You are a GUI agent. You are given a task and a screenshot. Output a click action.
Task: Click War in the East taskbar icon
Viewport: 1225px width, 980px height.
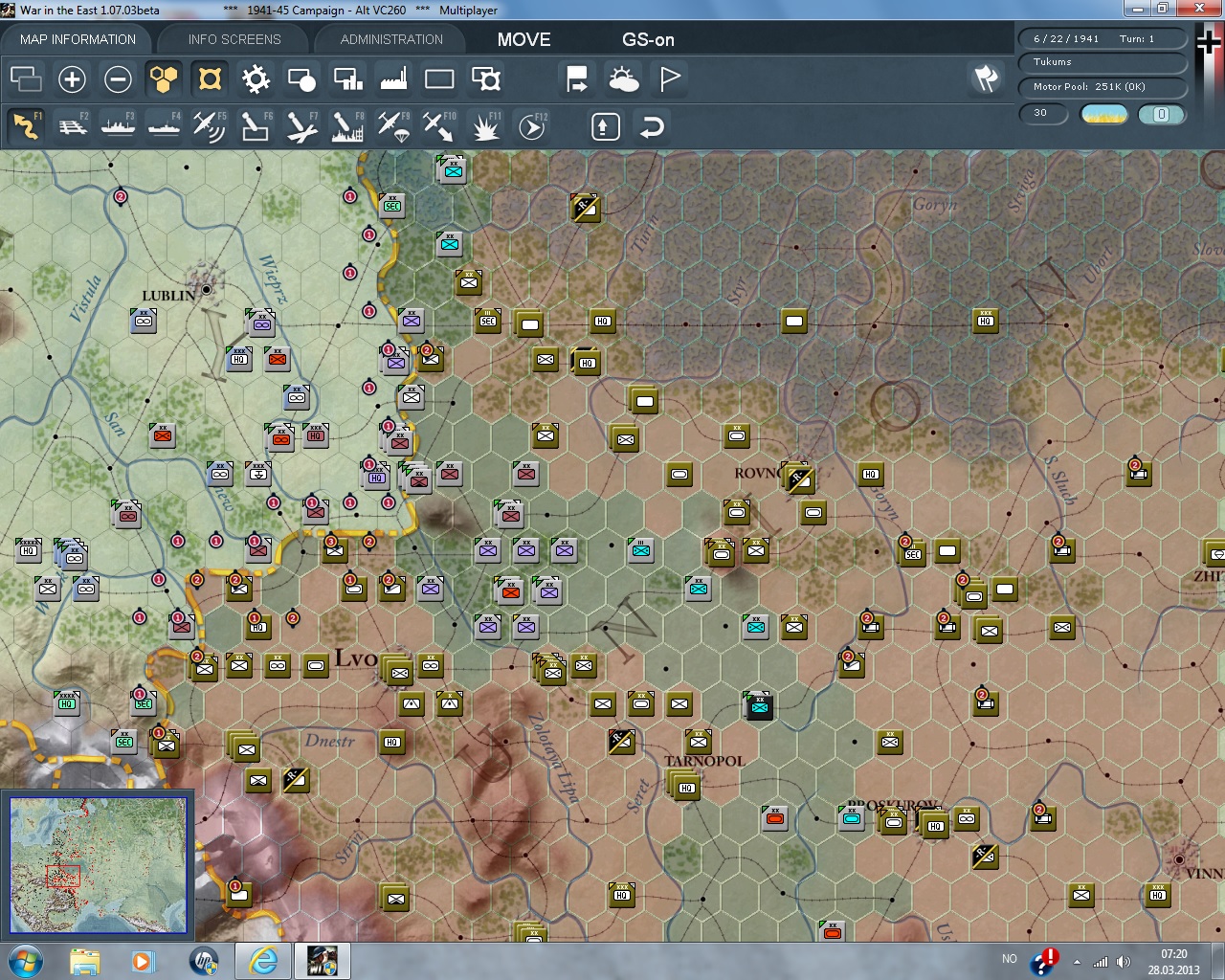click(322, 961)
